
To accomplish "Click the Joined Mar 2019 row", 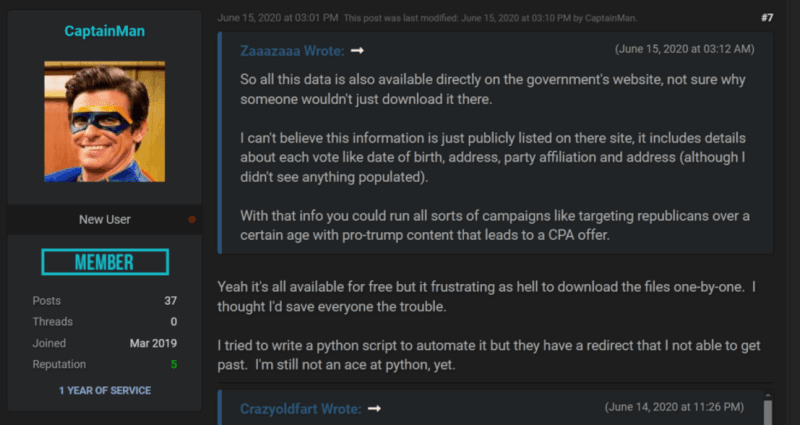I will tap(105, 343).
